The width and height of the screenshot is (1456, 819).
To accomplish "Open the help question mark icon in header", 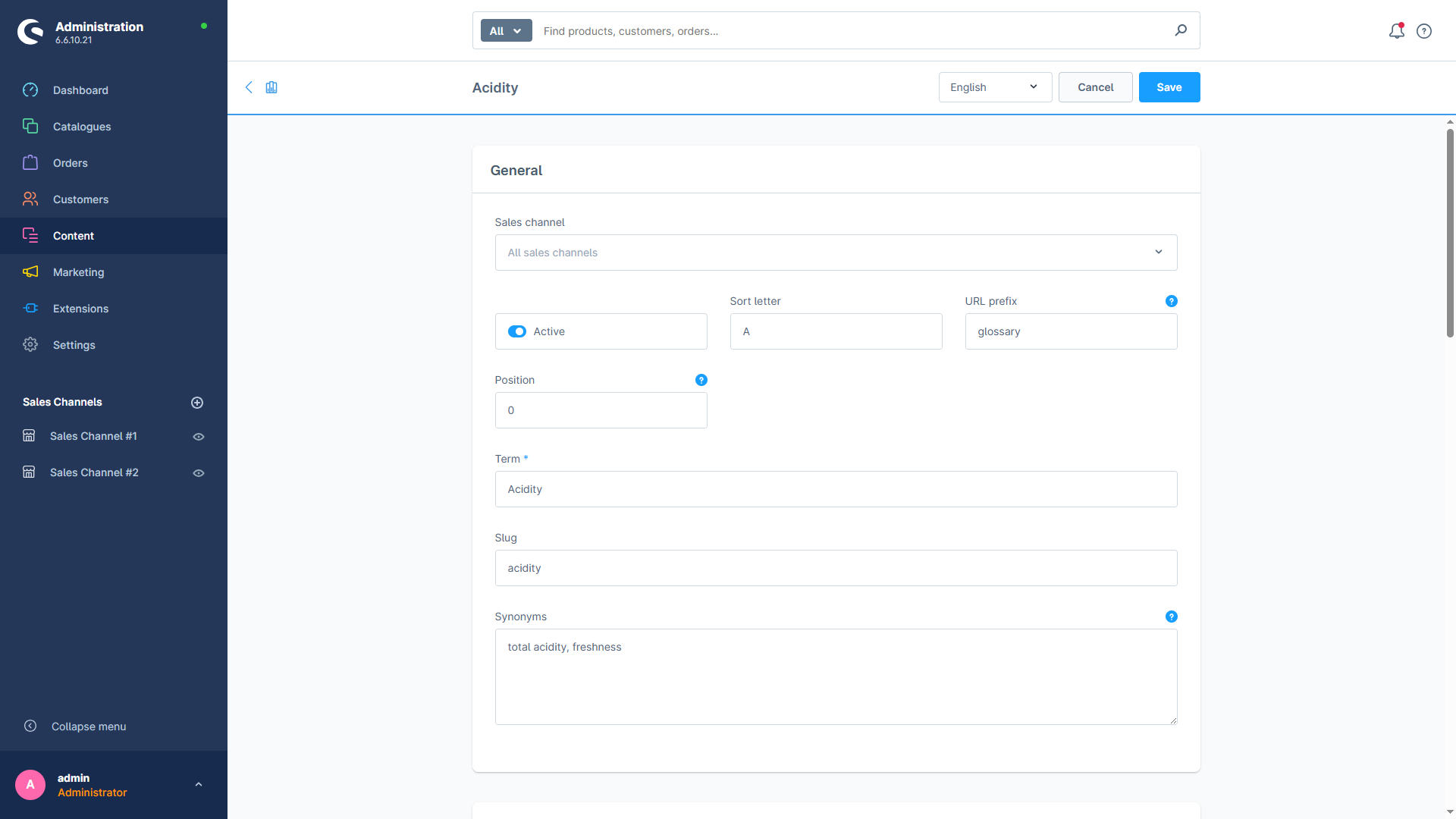I will pos(1424,31).
